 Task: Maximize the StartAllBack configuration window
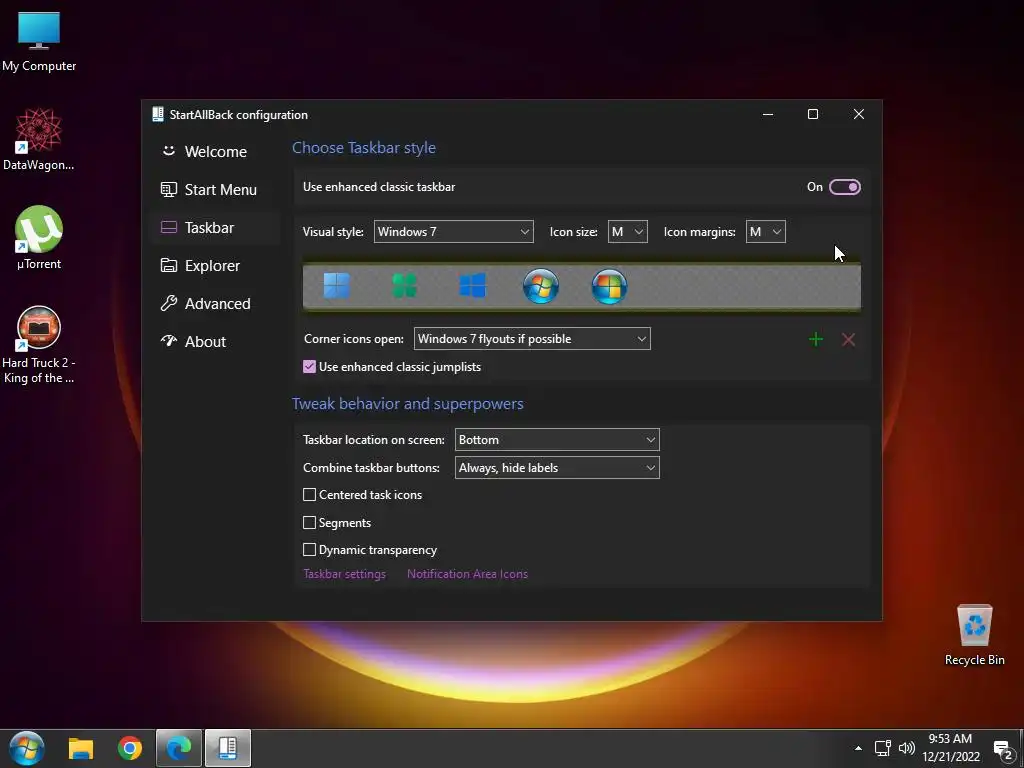813,114
